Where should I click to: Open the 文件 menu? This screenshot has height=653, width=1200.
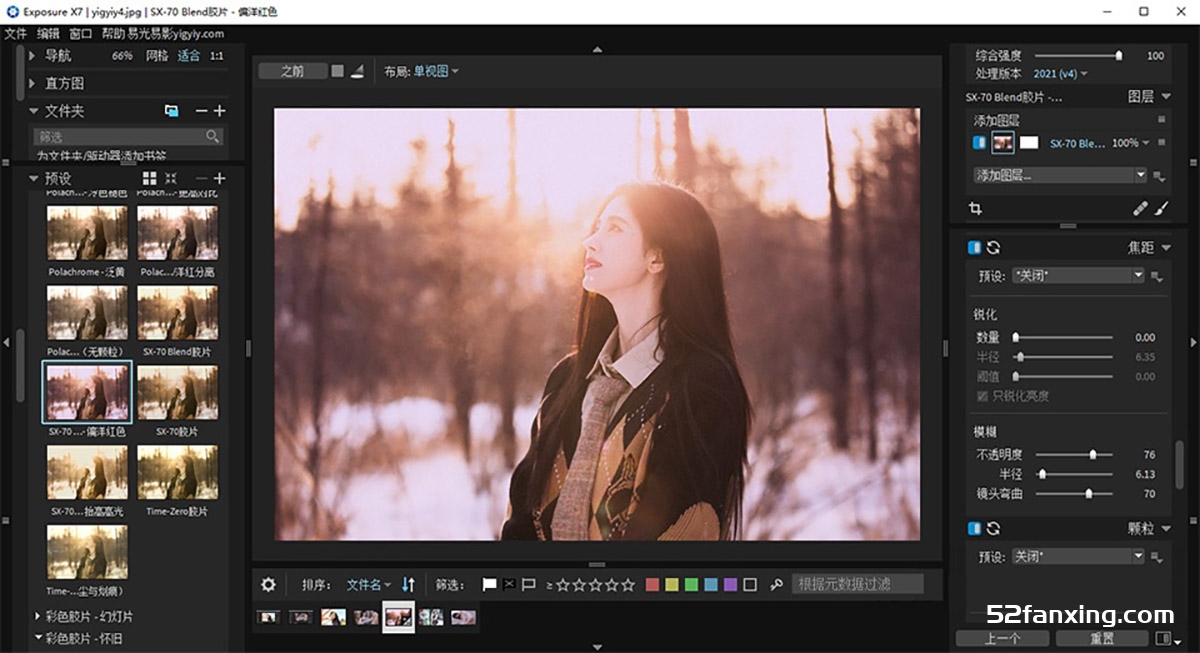pyautogui.click(x=15, y=33)
